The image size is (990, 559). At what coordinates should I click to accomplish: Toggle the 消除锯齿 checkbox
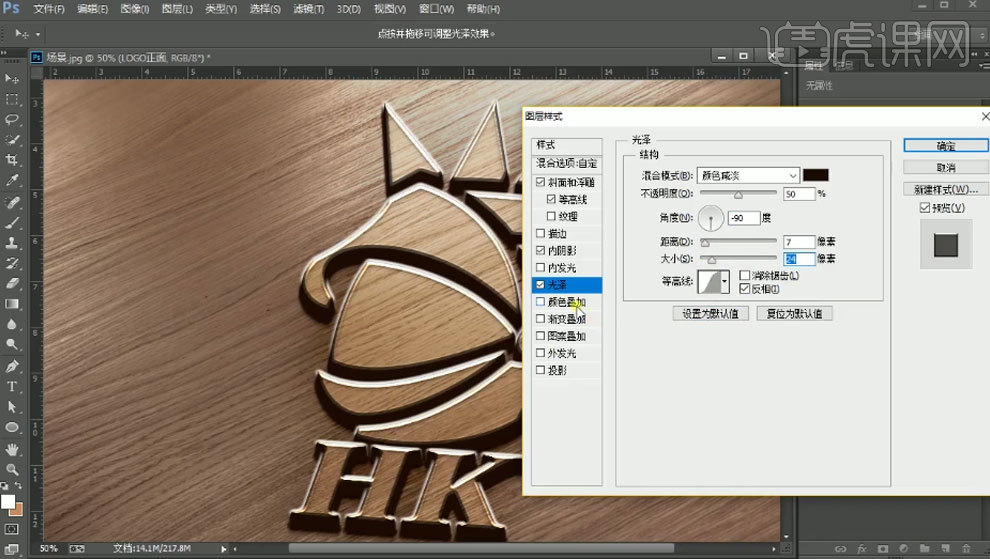tap(745, 275)
